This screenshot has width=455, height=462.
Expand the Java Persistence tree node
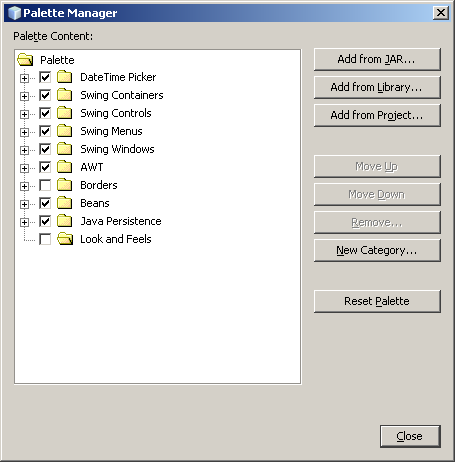pyautogui.click(x=24, y=222)
